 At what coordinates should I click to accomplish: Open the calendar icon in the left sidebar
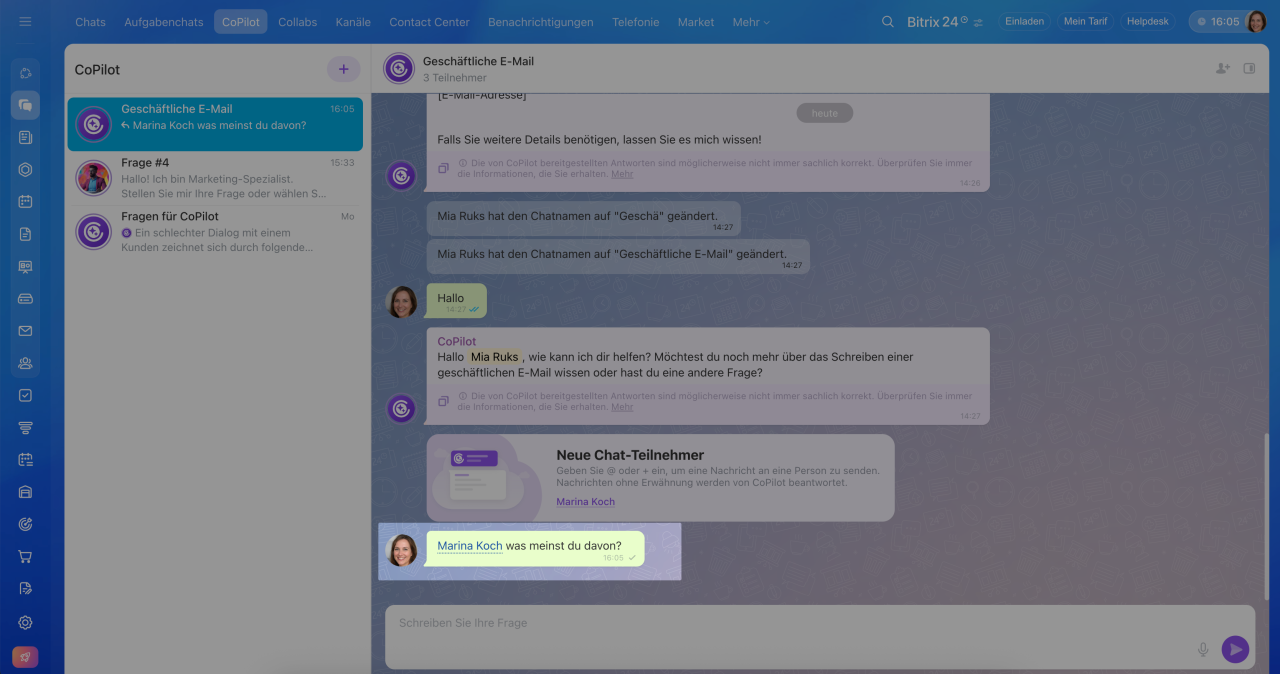(x=25, y=201)
